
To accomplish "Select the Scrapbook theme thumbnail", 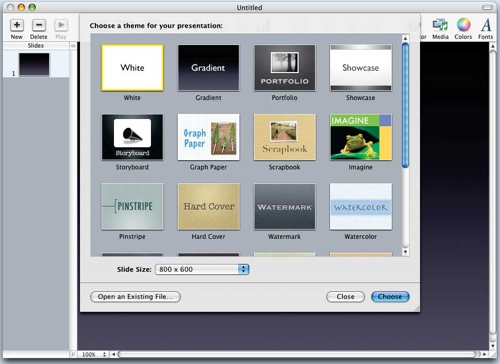I will click(284, 137).
